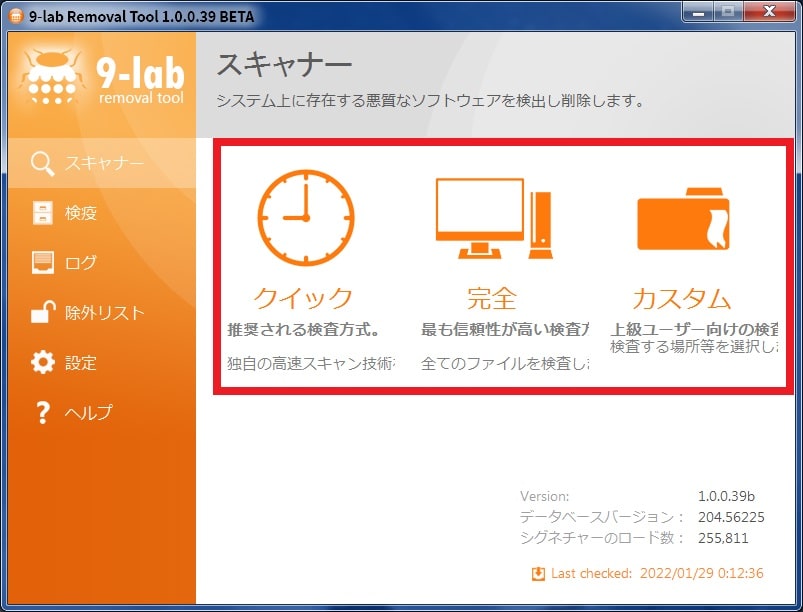Minimize the 9-lab Removal Tool window

698,12
